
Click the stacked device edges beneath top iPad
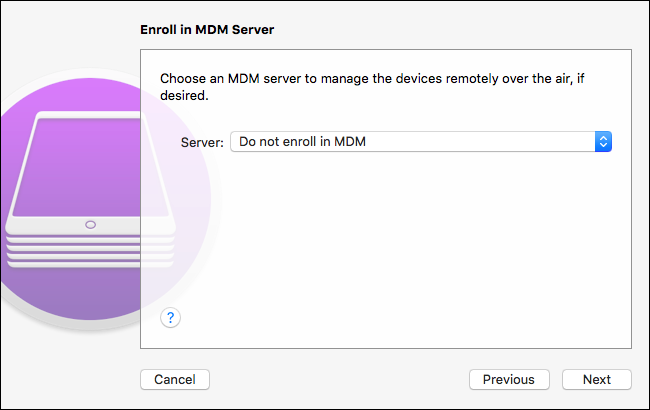coord(90,250)
